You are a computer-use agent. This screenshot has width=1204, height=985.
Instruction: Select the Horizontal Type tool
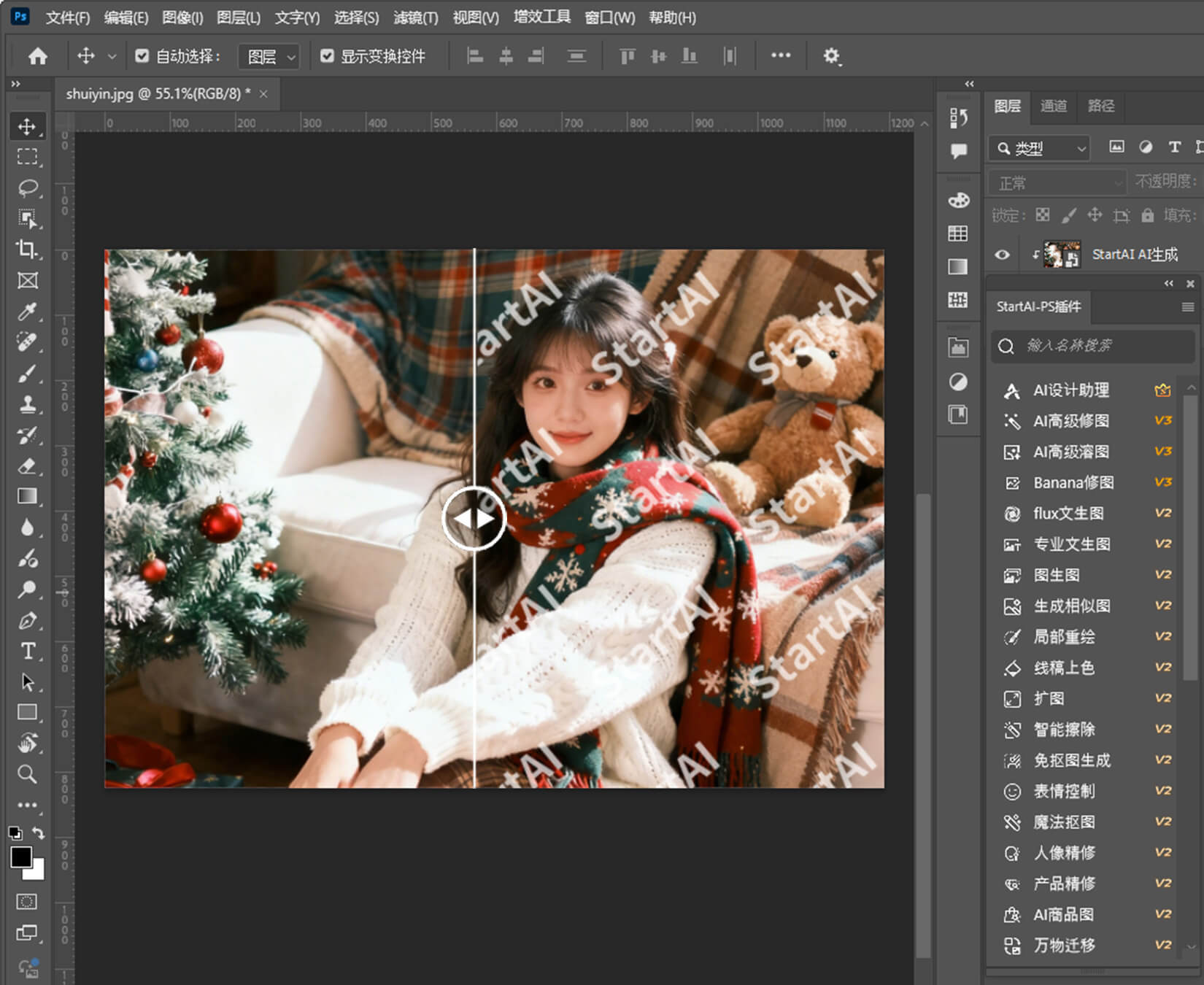(x=28, y=651)
